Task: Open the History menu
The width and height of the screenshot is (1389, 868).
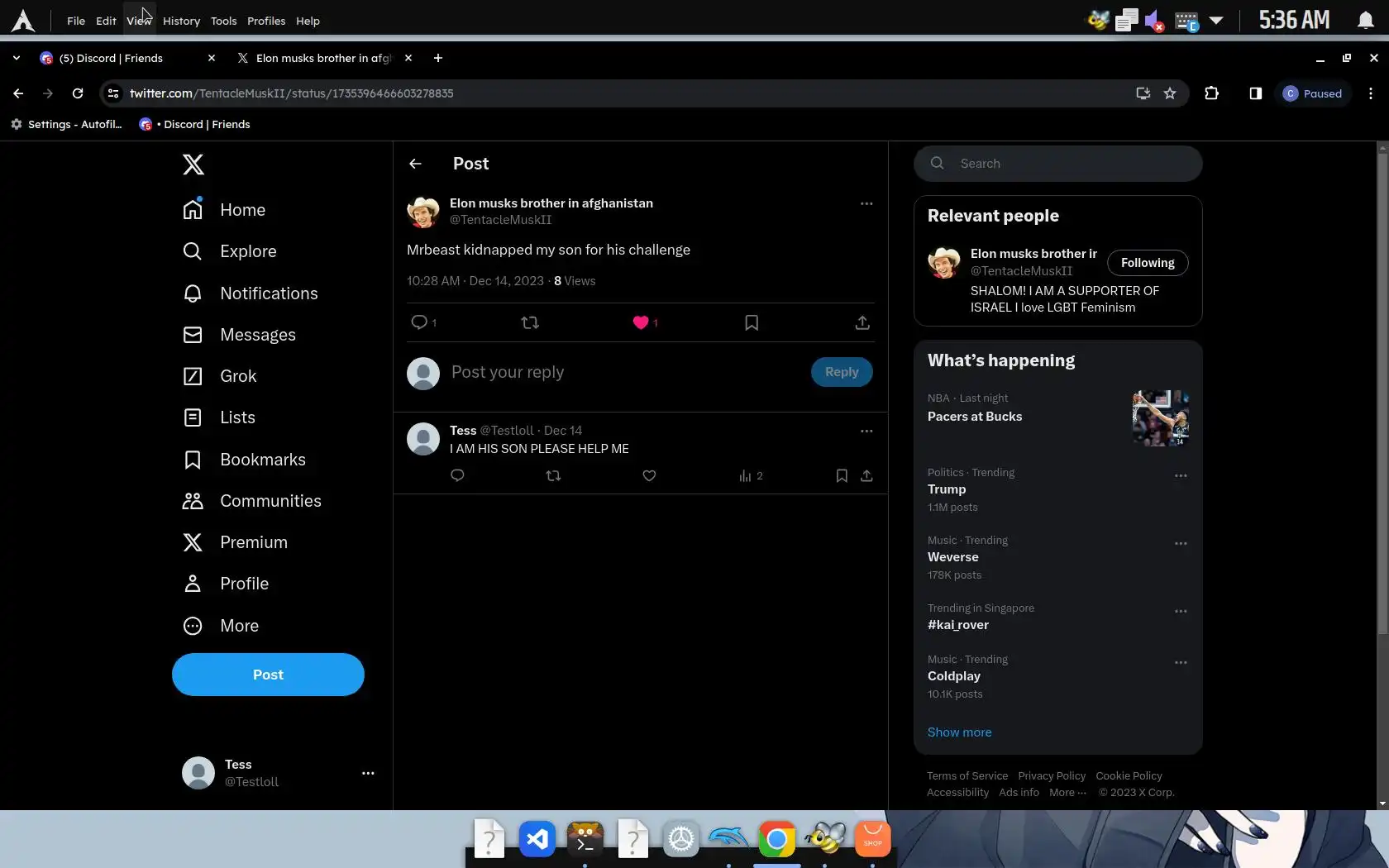Action: pyautogui.click(x=181, y=21)
